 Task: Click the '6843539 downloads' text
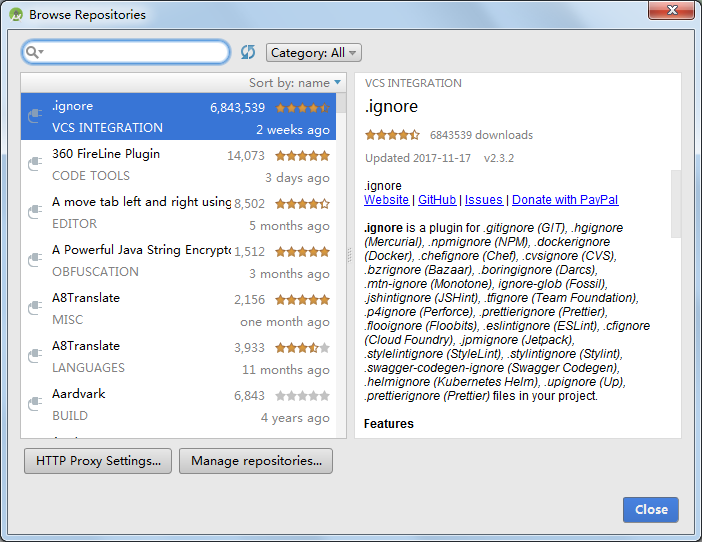481,135
